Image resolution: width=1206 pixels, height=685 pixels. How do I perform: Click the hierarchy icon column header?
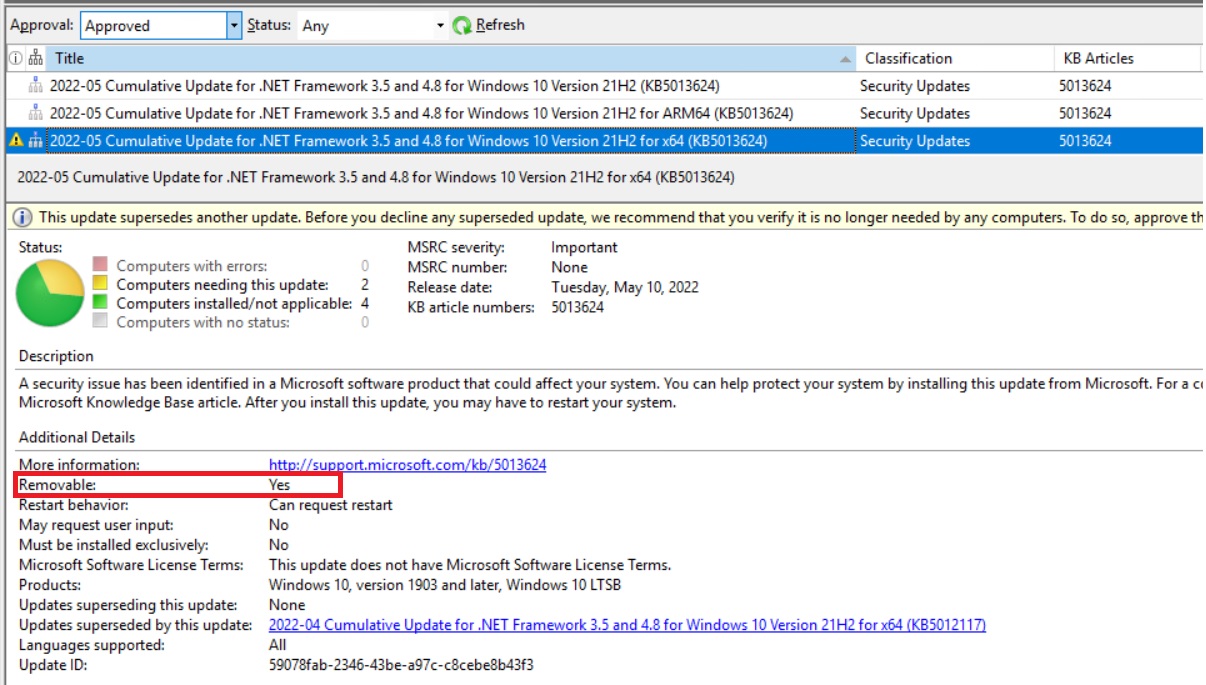[34, 58]
